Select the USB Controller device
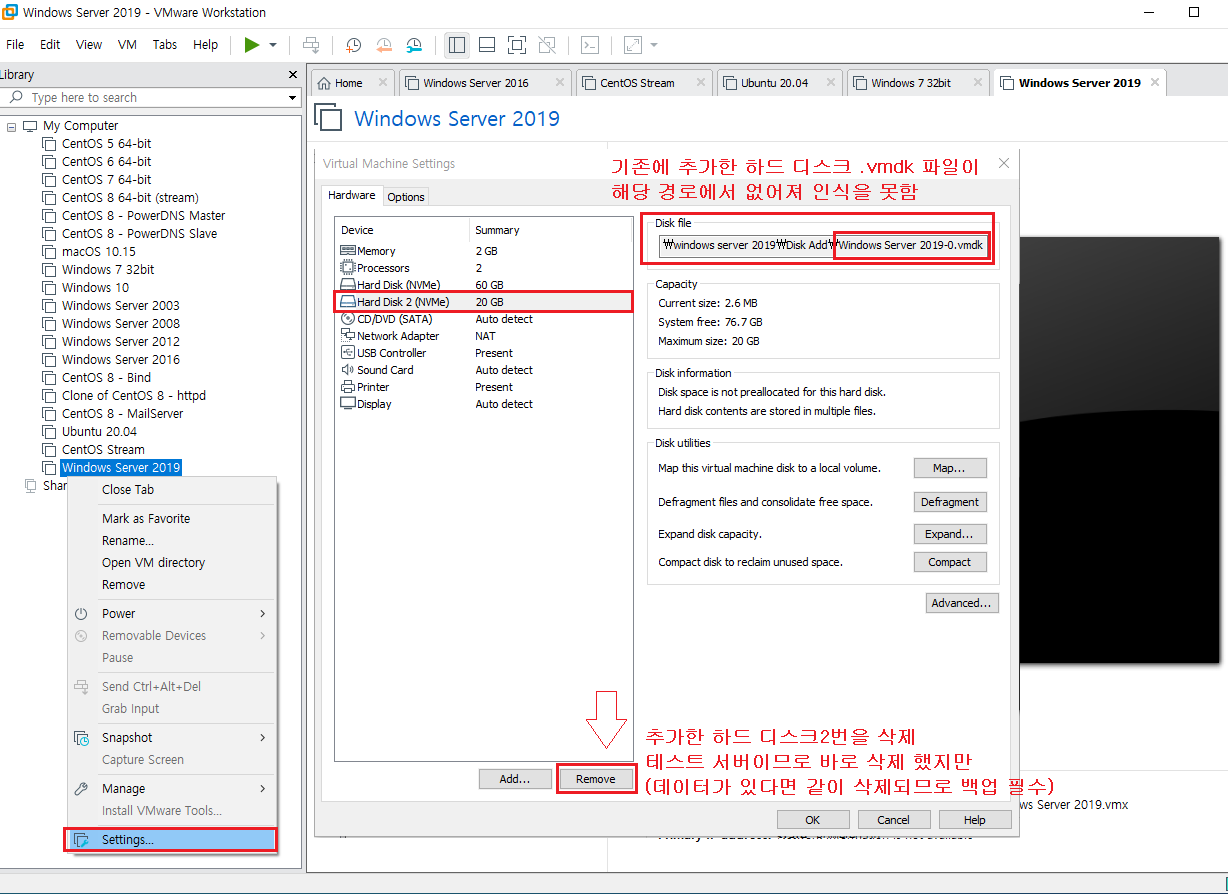1228x894 pixels. coord(483,353)
